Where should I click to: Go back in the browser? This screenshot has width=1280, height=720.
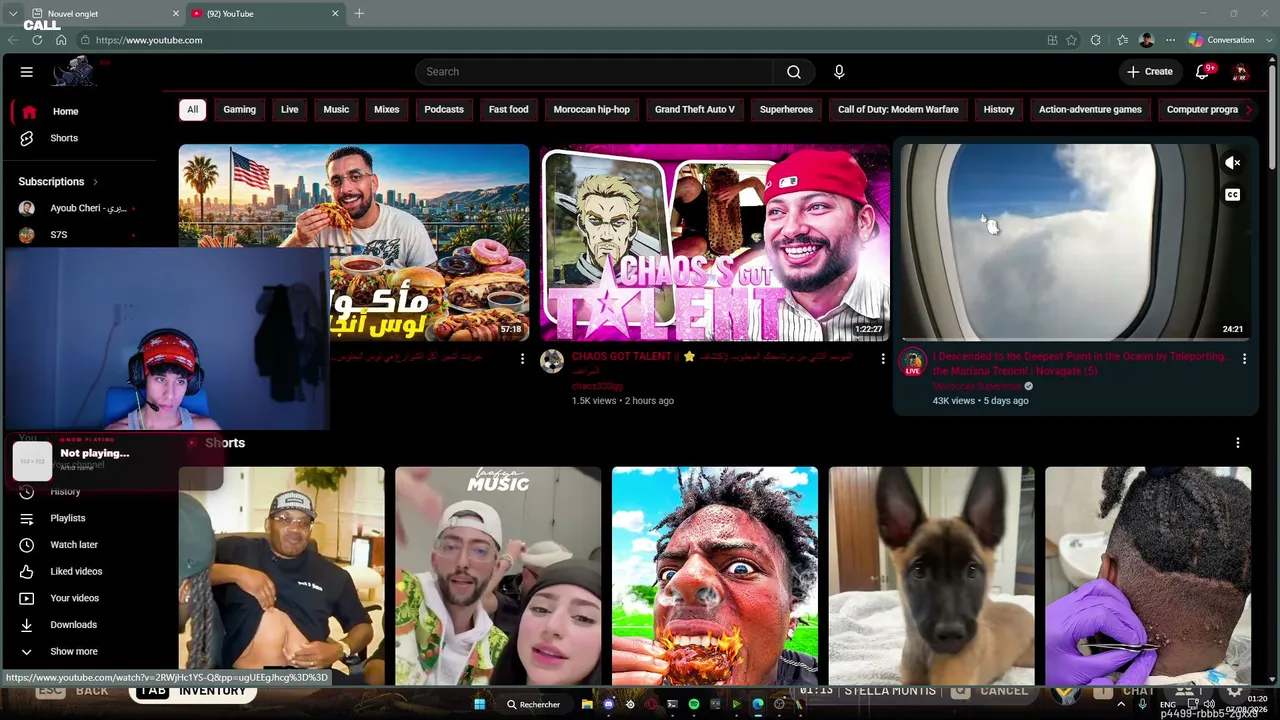(13, 40)
